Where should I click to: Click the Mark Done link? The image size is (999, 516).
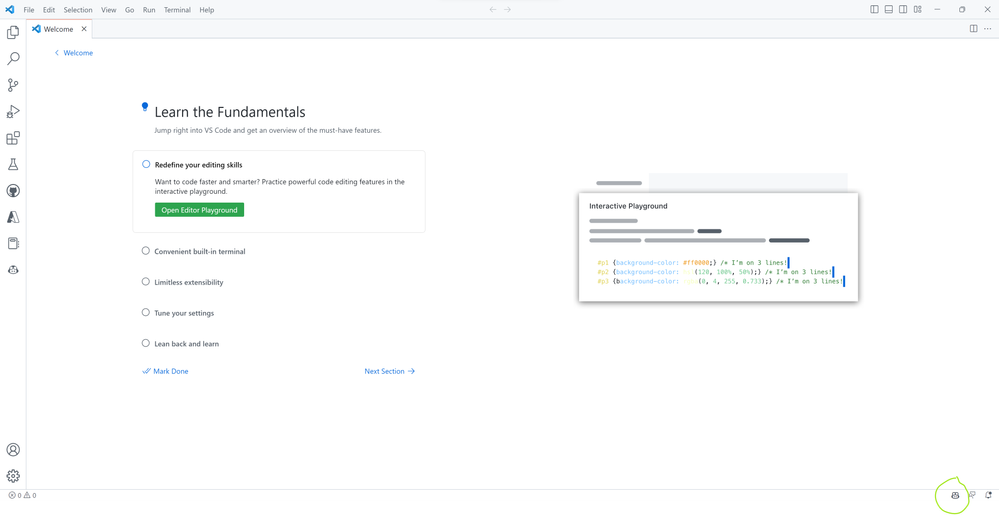point(165,371)
